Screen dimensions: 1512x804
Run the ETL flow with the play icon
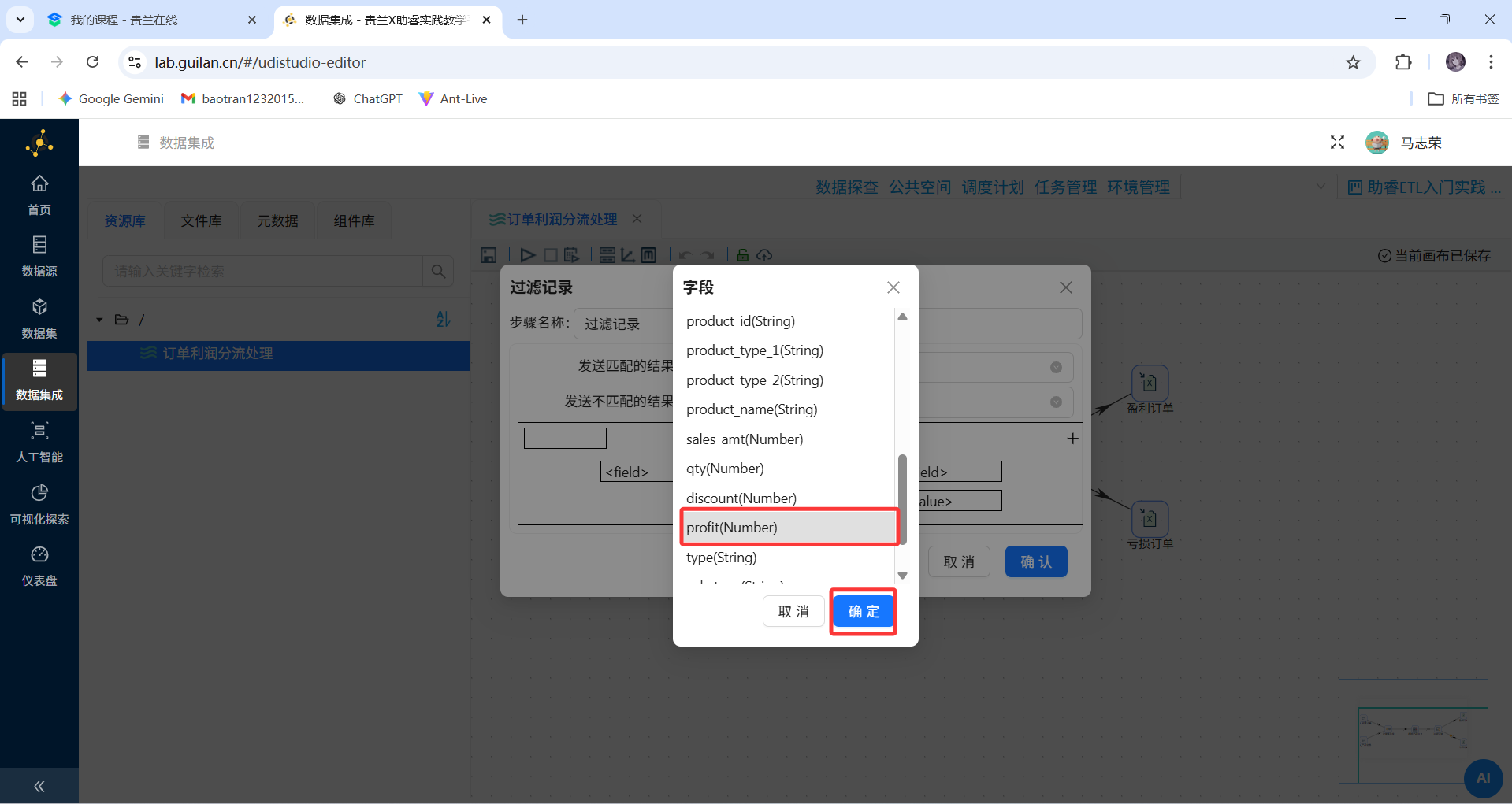pyautogui.click(x=527, y=254)
